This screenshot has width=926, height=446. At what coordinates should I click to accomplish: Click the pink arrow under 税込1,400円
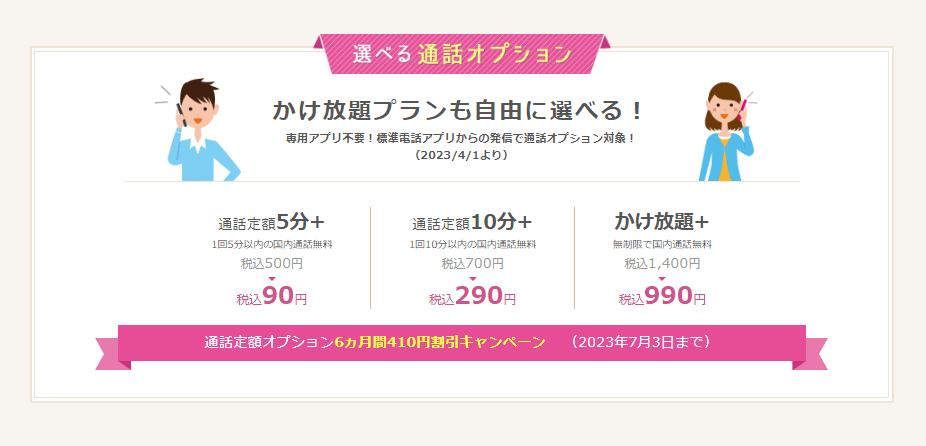coord(662,279)
